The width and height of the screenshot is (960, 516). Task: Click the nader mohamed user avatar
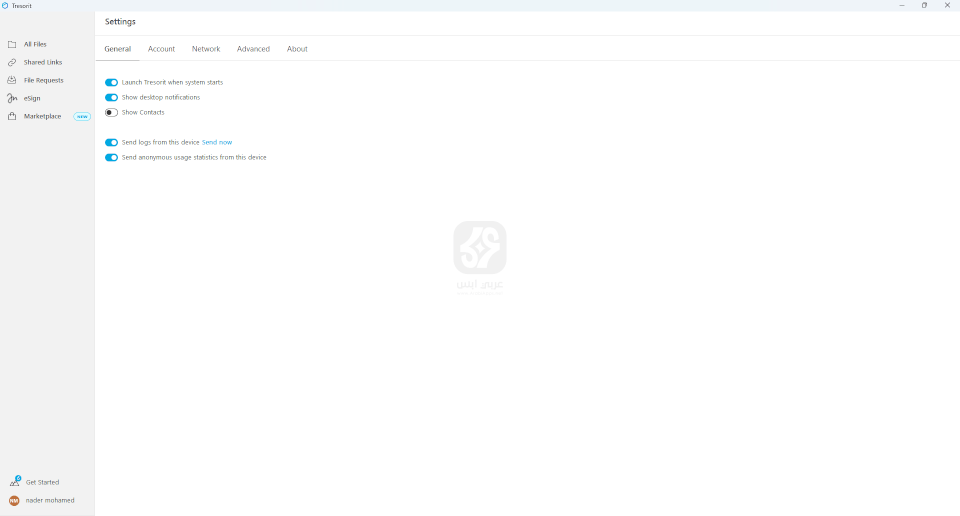tap(14, 500)
